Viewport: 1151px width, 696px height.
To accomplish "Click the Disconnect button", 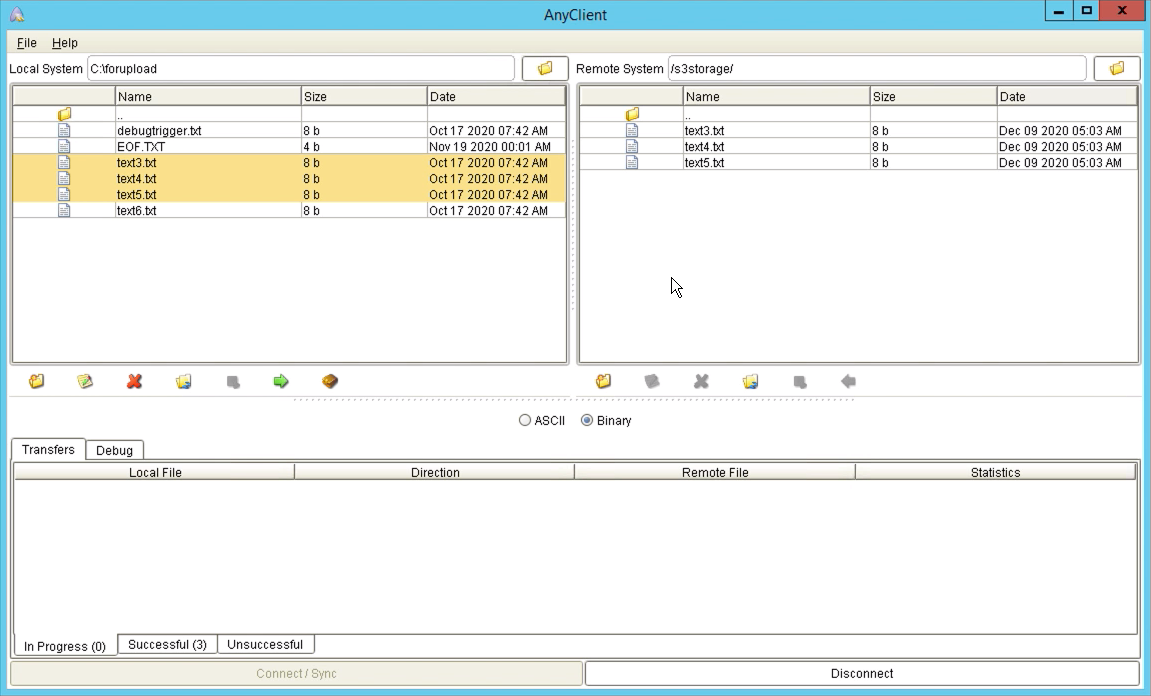I will click(862, 673).
